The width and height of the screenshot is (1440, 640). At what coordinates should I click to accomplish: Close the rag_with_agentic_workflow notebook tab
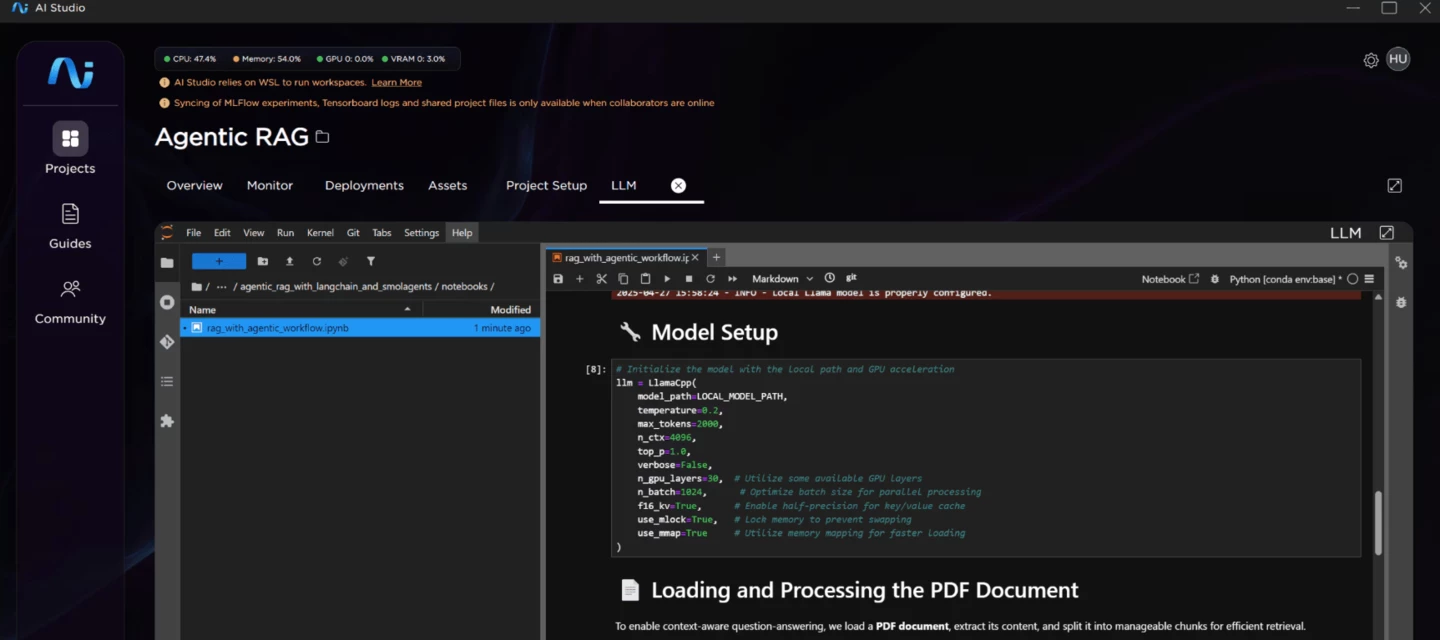point(695,258)
